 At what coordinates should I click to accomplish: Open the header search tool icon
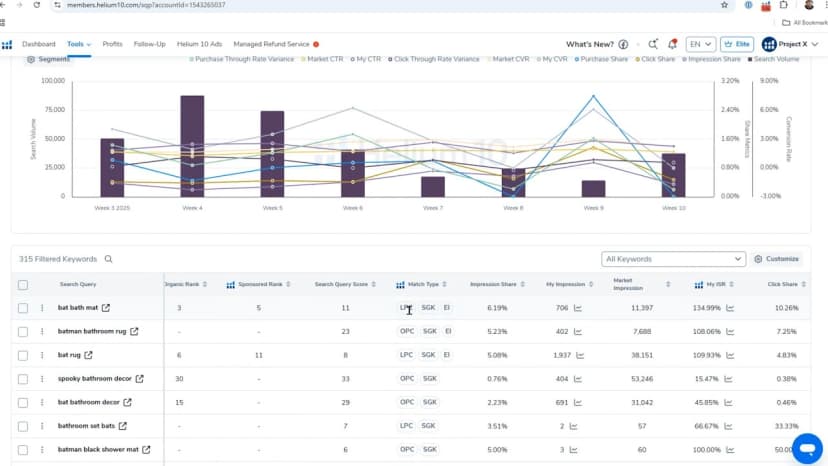click(x=653, y=44)
